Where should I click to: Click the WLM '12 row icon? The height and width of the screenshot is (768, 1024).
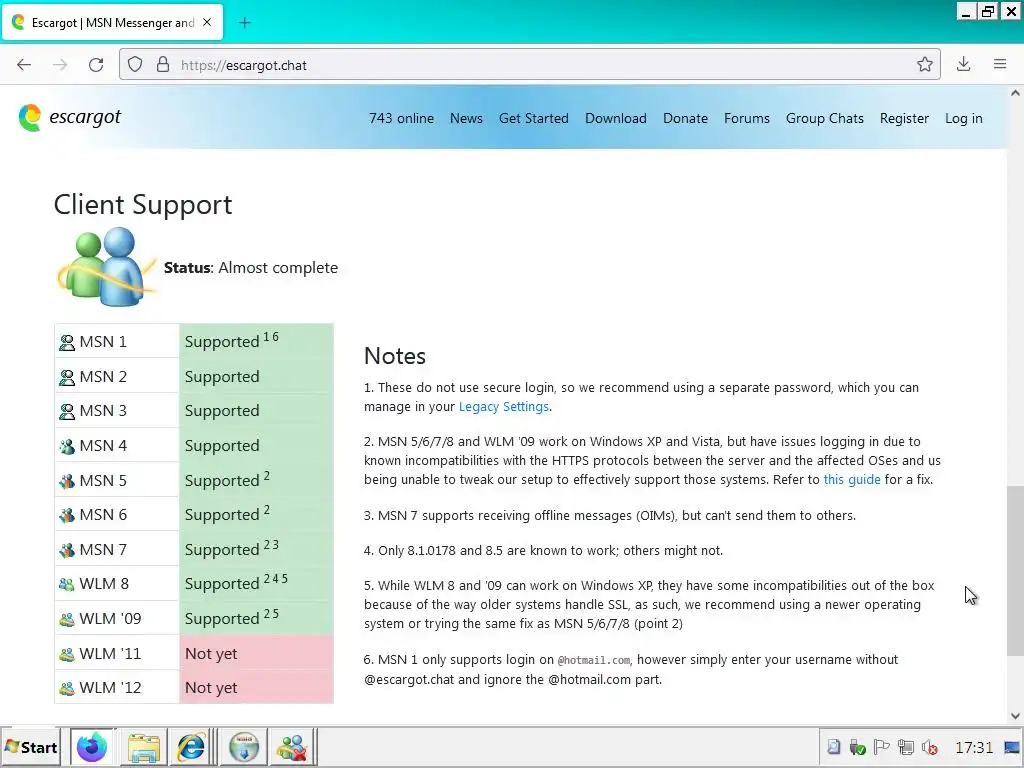[67, 688]
